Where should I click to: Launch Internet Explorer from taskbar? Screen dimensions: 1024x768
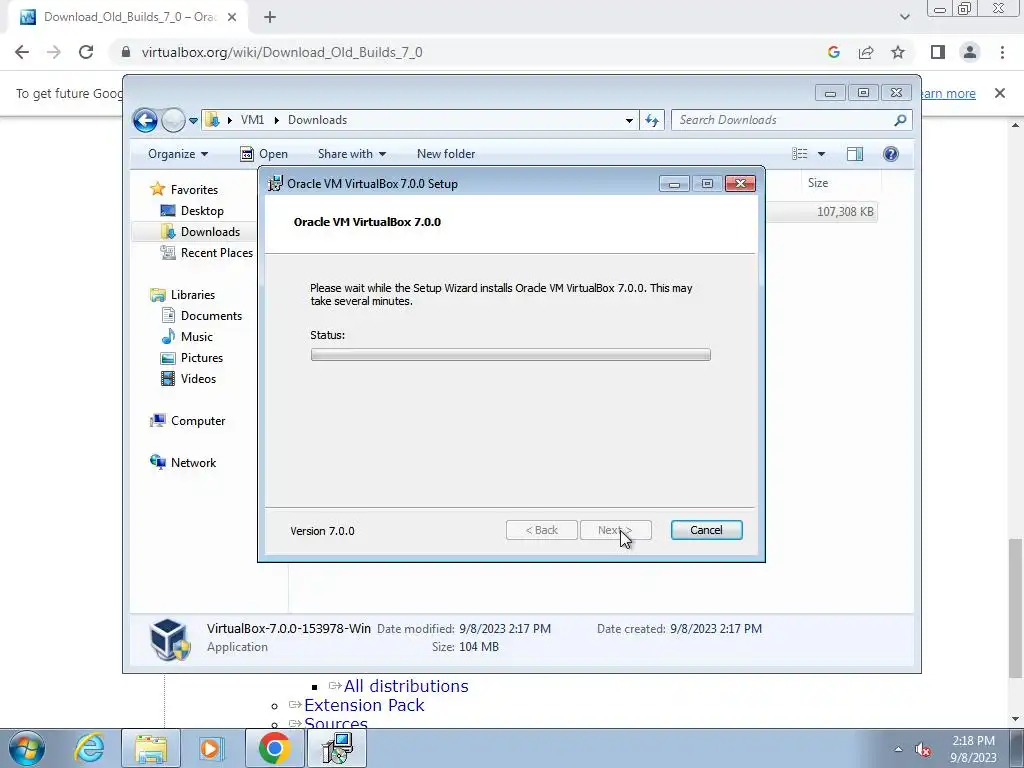point(89,748)
